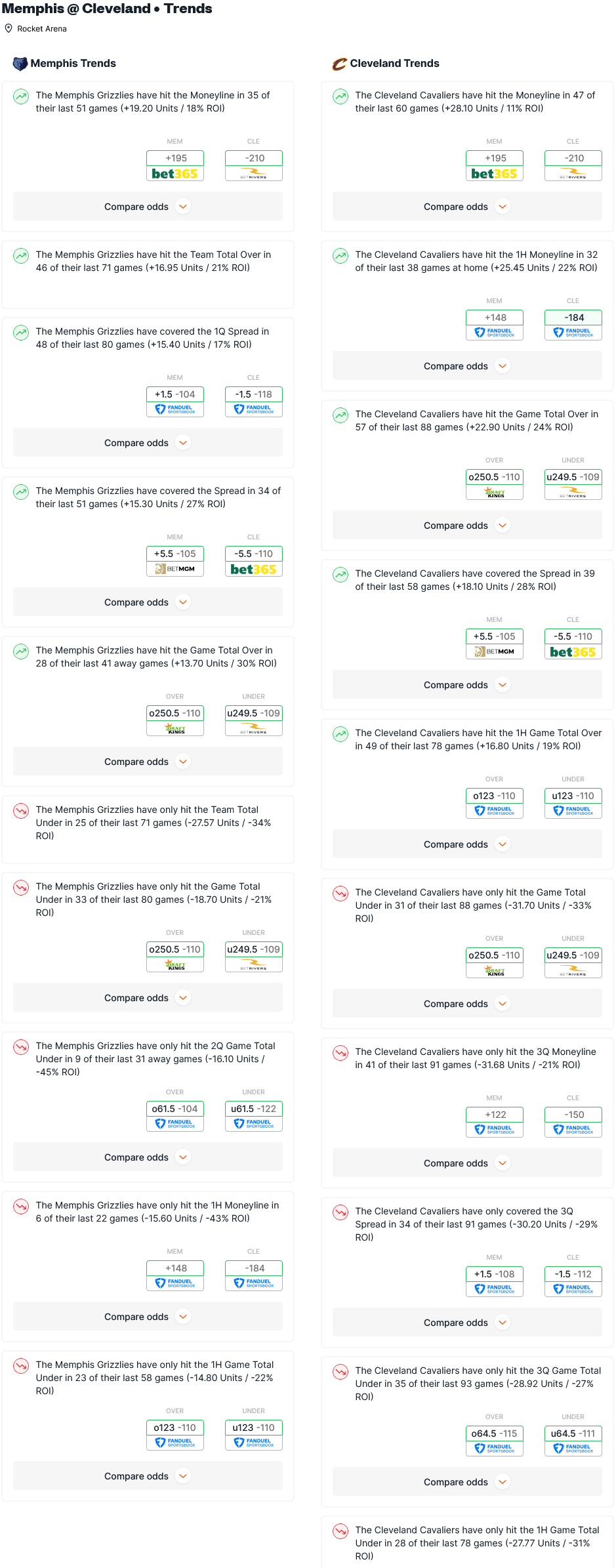Click green trend-up icon beside Memphis Team Total Over
616x1568 pixels.
[x=21, y=256]
